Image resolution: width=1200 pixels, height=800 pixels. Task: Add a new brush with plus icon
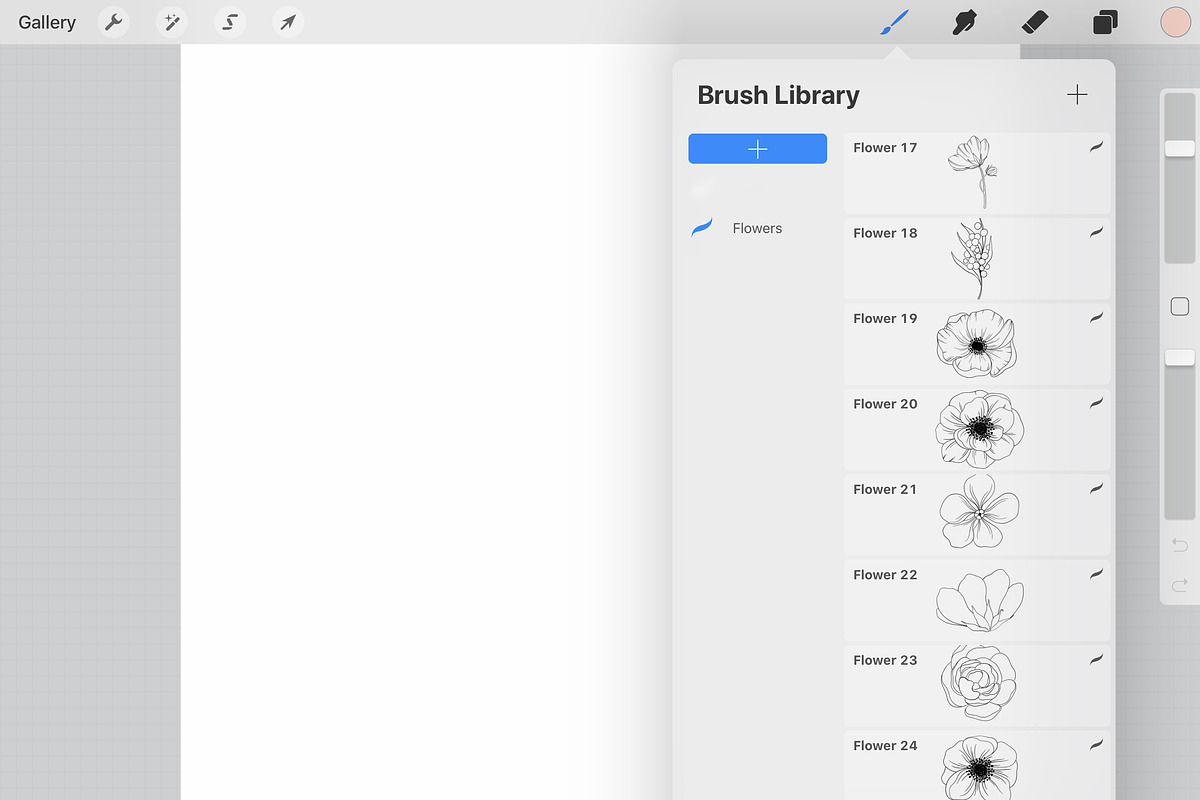pos(1077,95)
